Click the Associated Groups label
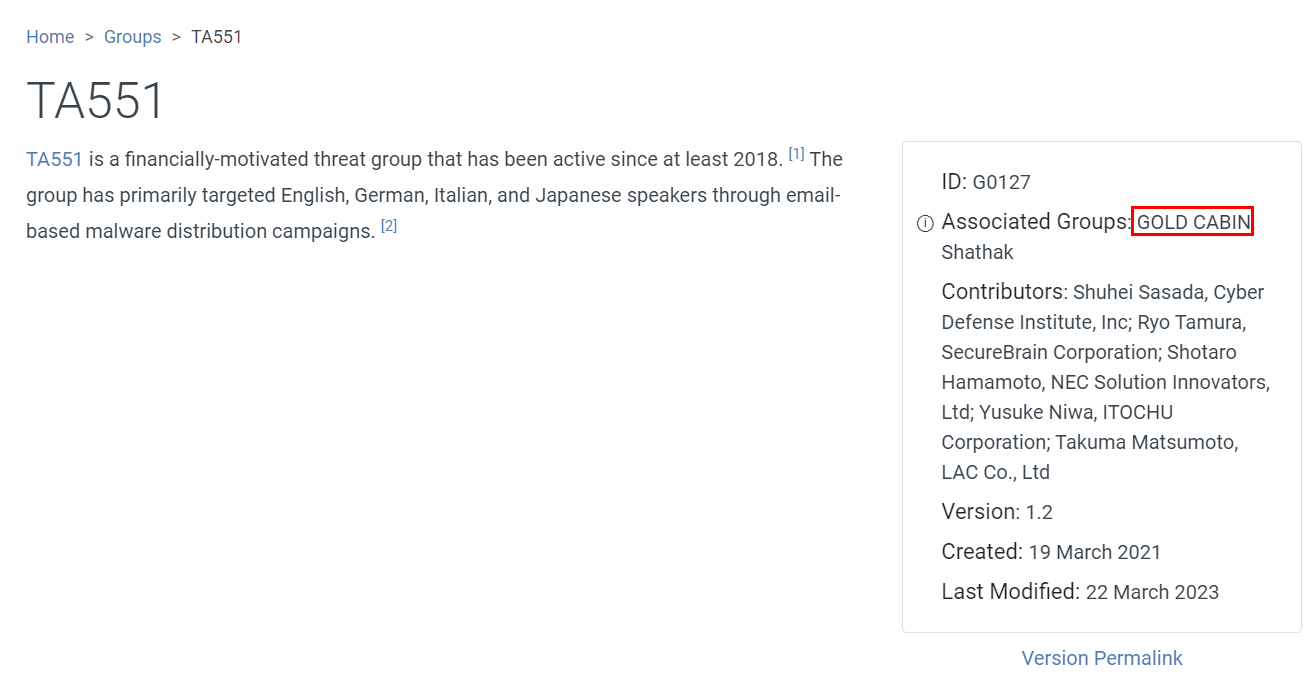Screen dimensions: 1316x674 1036,222
